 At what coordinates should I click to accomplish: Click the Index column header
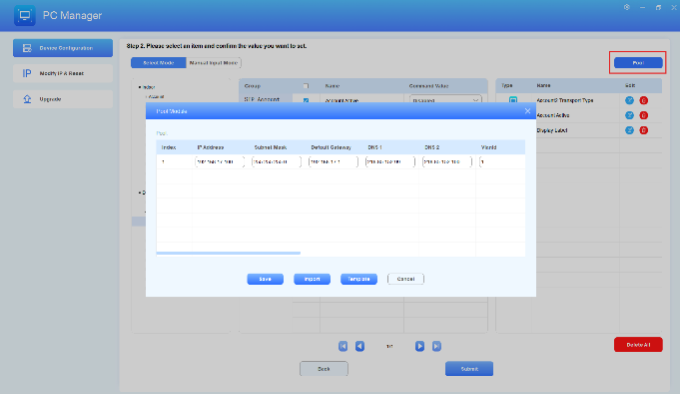(169, 147)
